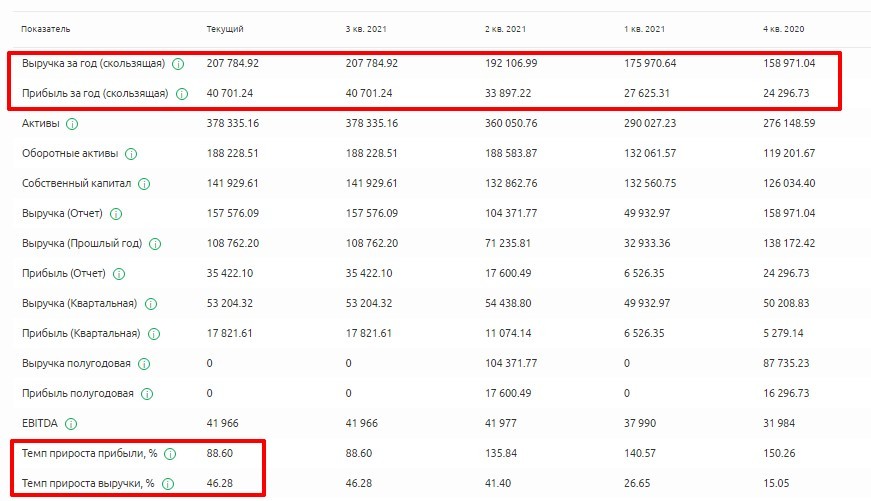Click the info icon beside Оборотные активы
The height and width of the screenshot is (501, 871).
[131, 154]
